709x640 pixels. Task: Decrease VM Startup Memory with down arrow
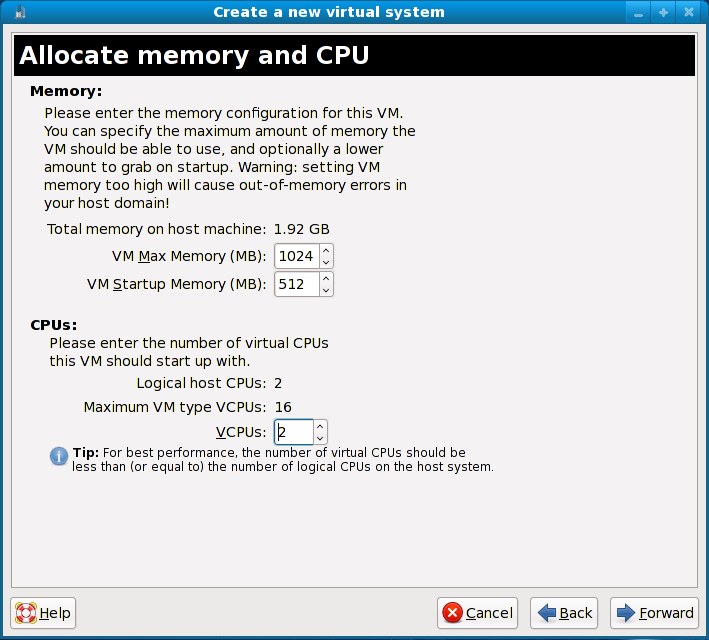[326, 291]
